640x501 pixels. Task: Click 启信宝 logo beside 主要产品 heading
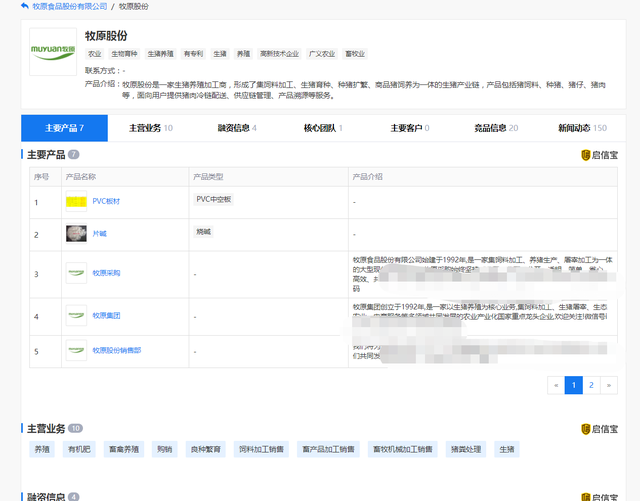tap(599, 155)
